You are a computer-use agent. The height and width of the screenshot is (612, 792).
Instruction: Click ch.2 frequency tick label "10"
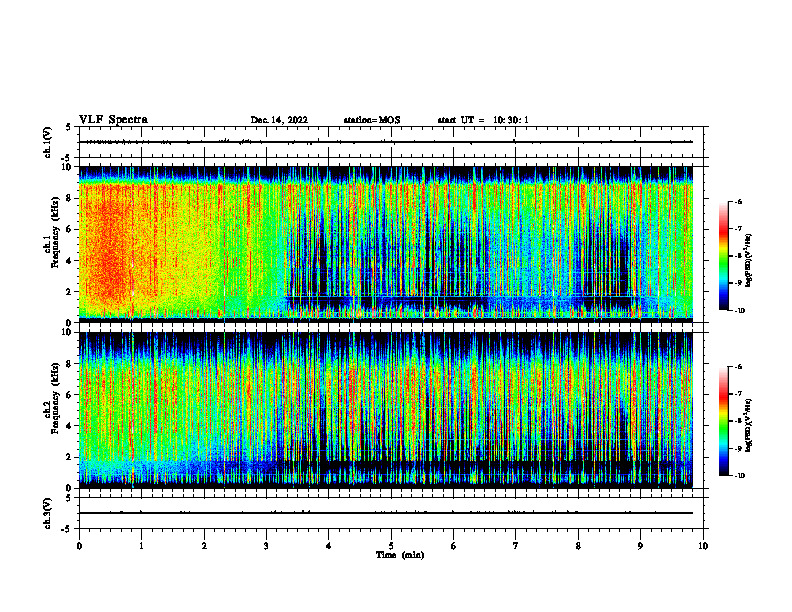tap(69, 332)
